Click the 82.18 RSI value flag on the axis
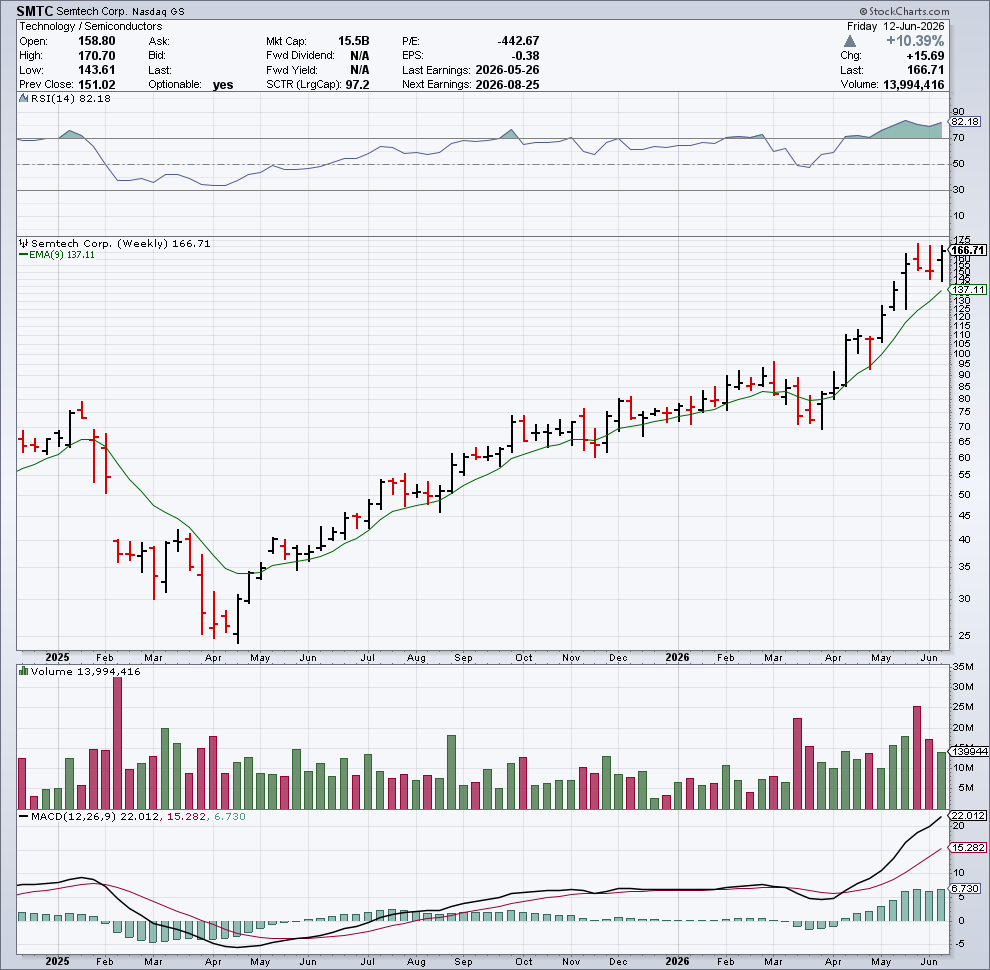 coord(966,122)
